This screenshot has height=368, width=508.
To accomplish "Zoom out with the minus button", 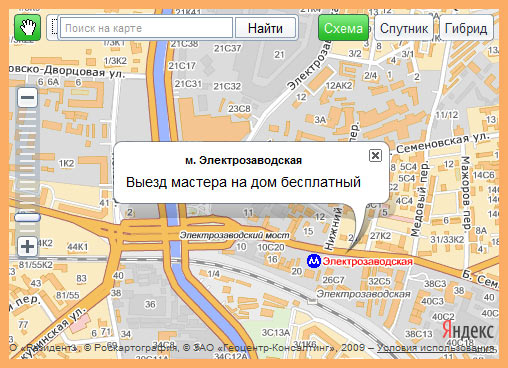I will tap(27, 97).
